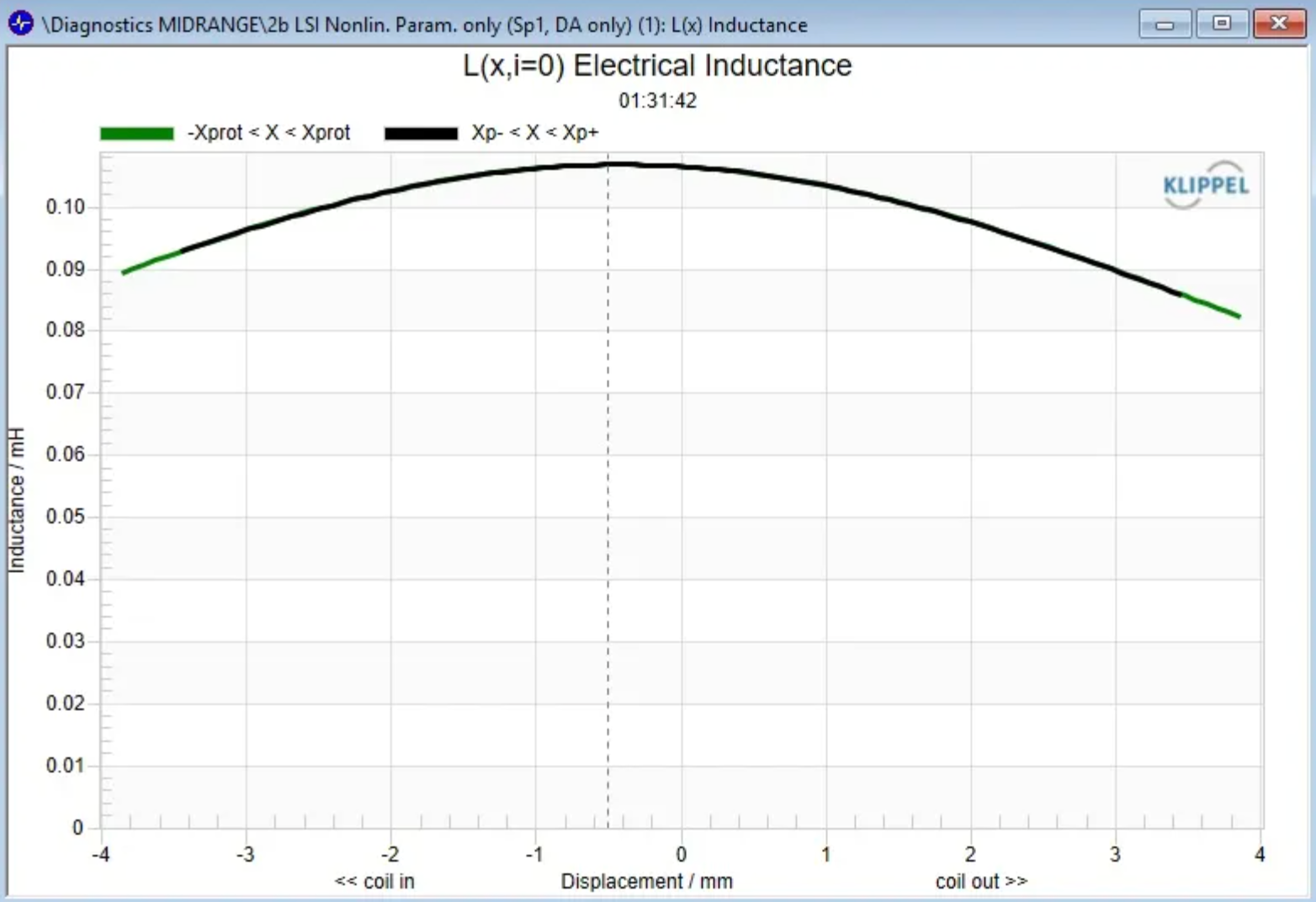The image size is (1316, 902).
Task: Click the positive 2 tick label on the displacement axis
Action: pos(971,855)
